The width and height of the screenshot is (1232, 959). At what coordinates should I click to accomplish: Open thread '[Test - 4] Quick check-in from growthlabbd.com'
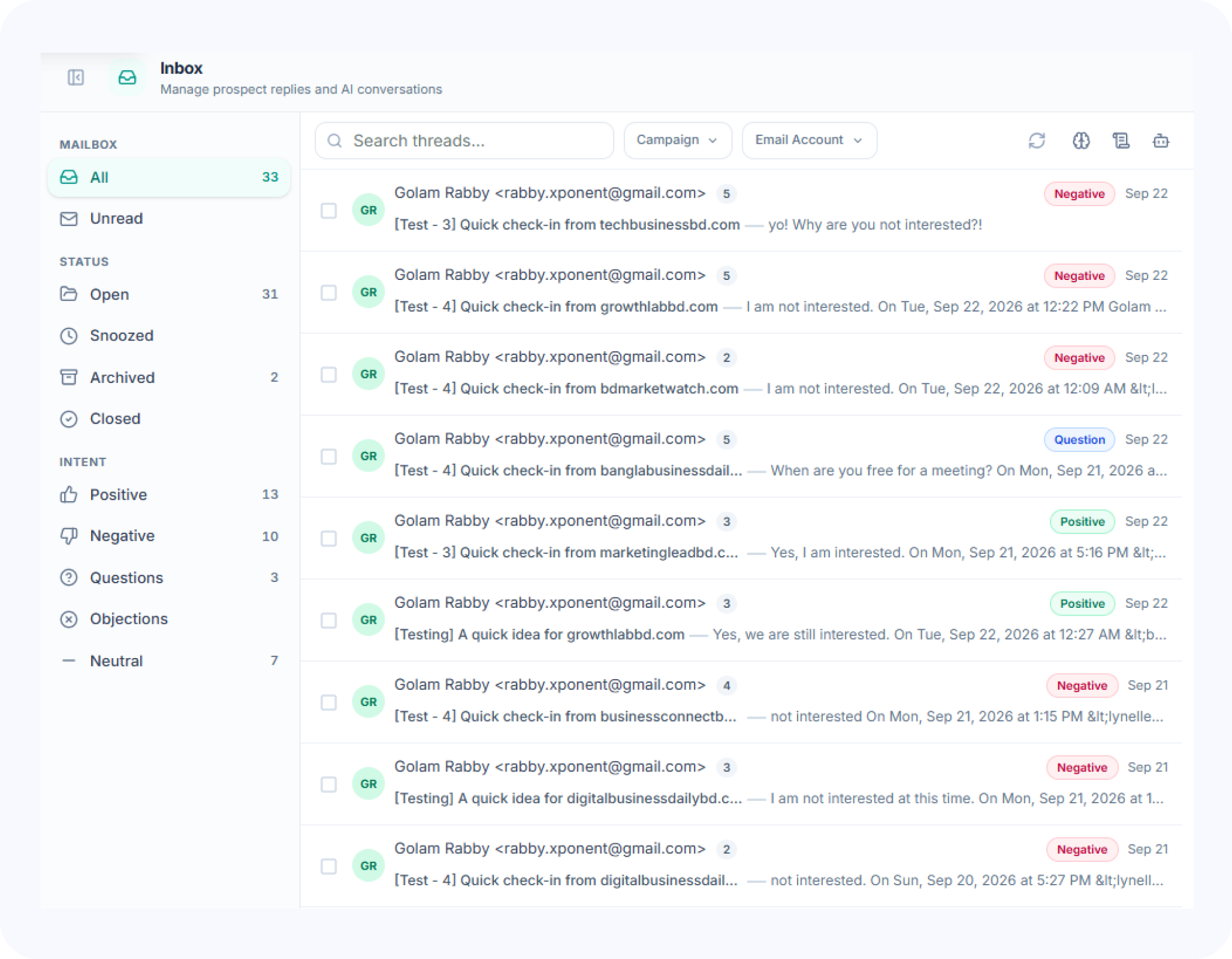(x=556, y=307)
